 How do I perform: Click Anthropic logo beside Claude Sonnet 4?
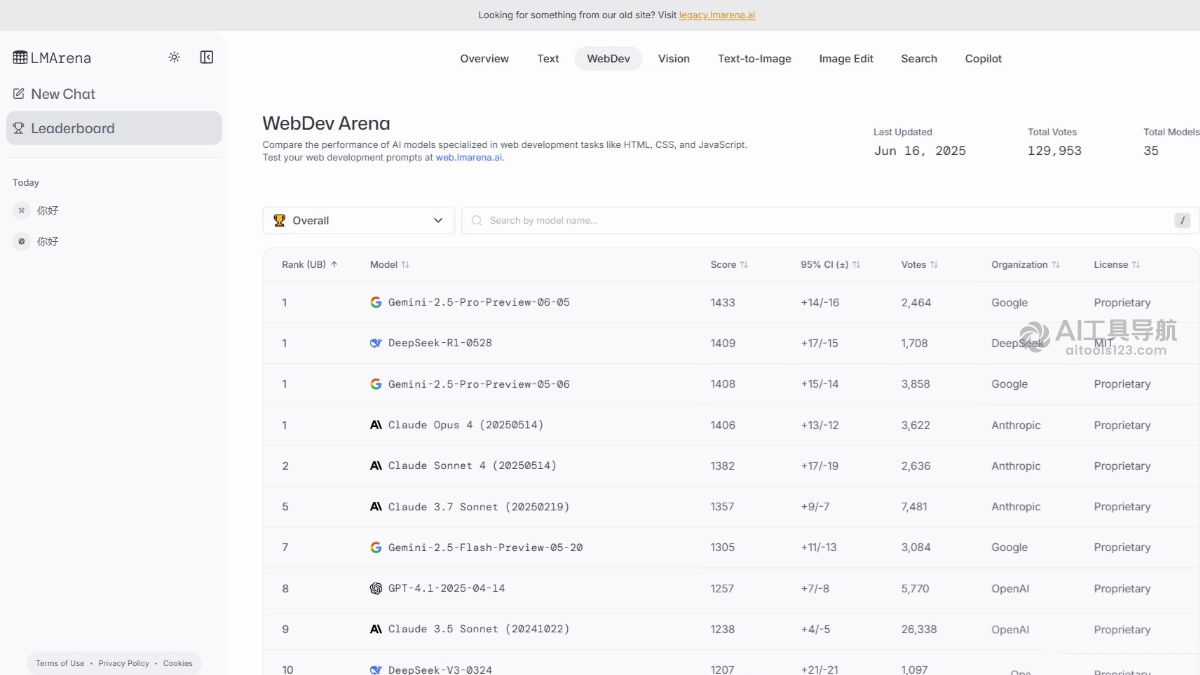pyautogui.click(x=376, y=466)
